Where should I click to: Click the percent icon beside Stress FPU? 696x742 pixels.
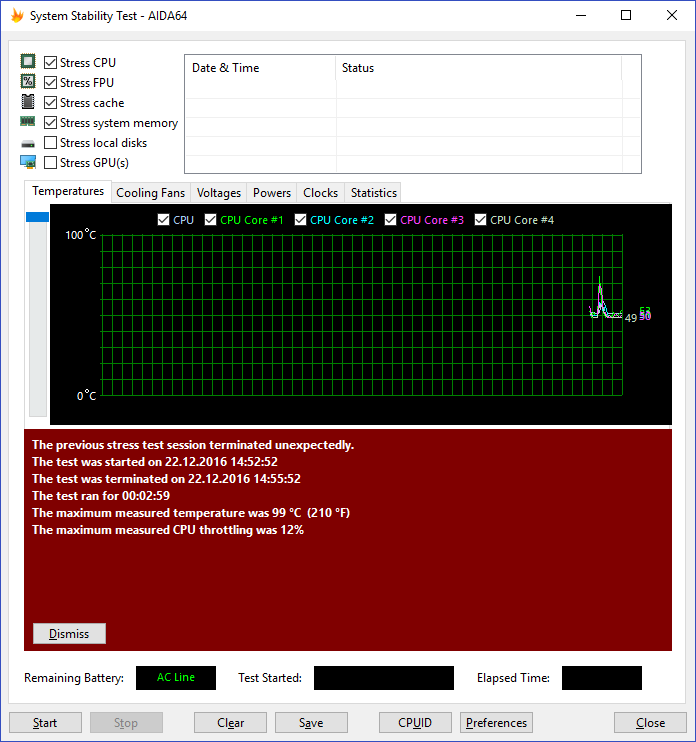[28, 81]
